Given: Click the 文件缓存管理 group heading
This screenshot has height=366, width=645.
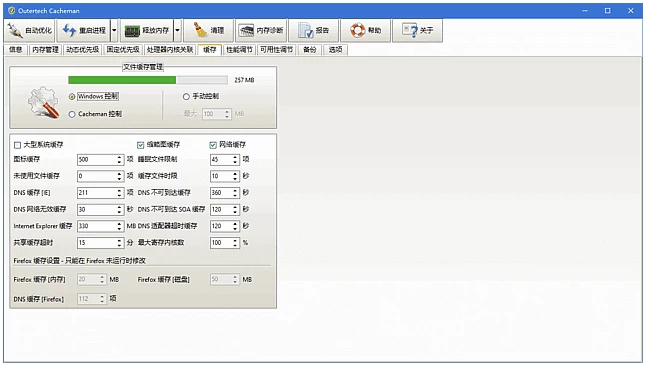Looking at the screenshot, I should [143, 67].
